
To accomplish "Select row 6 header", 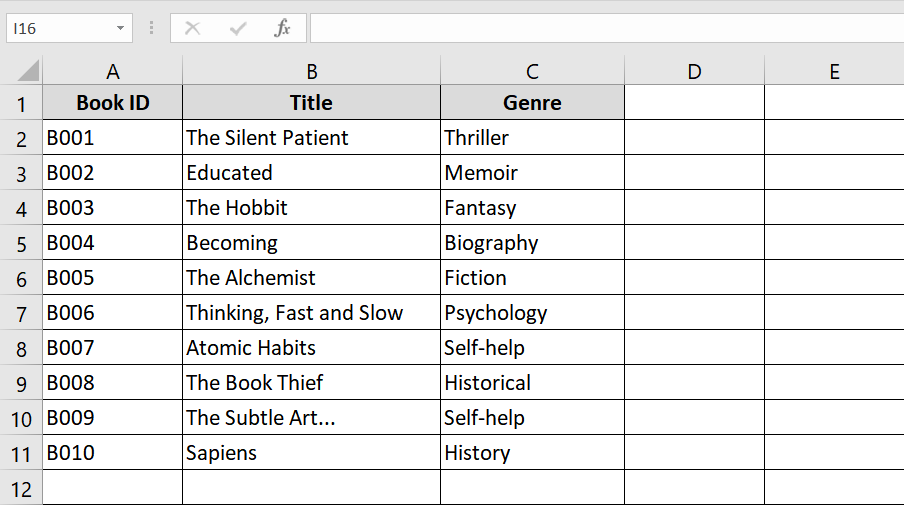I will pos(21,278).
